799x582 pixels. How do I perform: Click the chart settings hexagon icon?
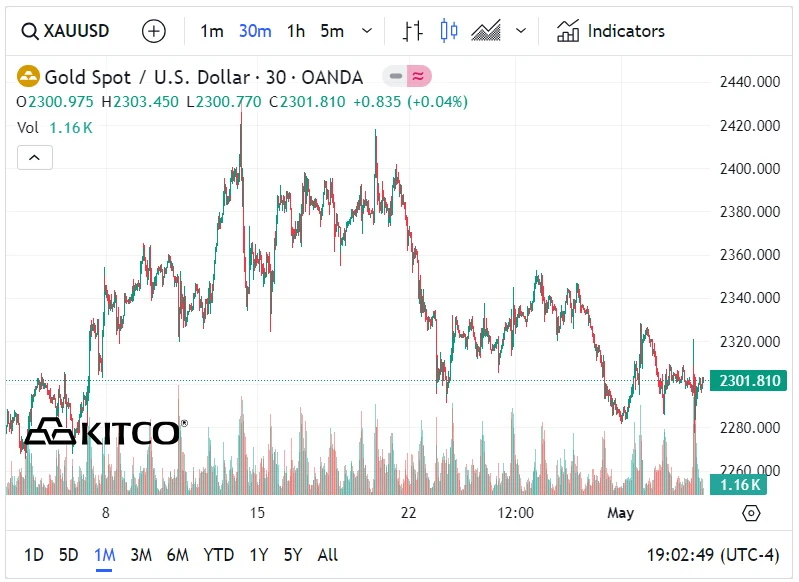pyautogui.click(x=751, y=512)
